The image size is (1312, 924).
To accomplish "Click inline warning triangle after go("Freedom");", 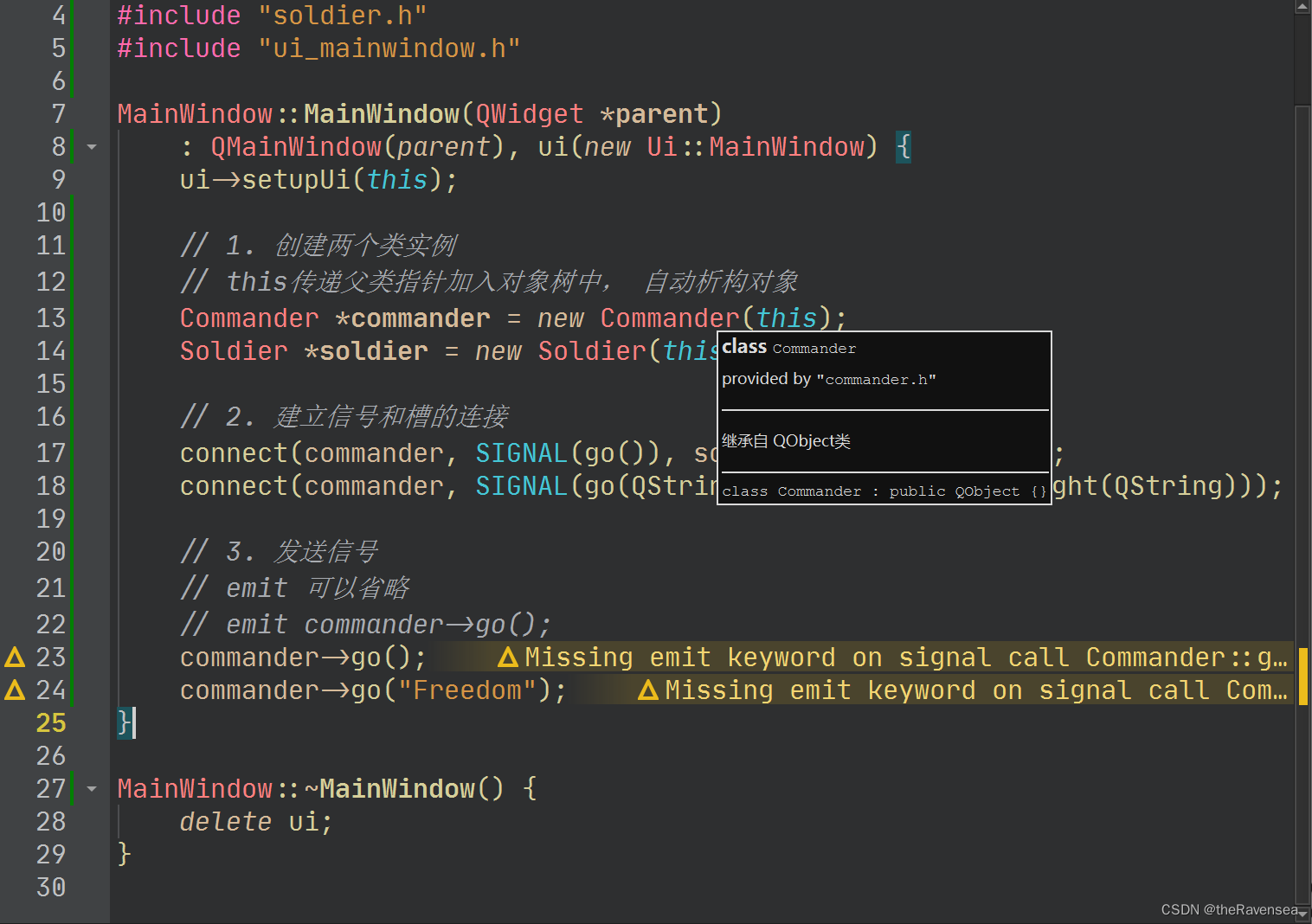I will pyautogui.click(x=648, y=690).
